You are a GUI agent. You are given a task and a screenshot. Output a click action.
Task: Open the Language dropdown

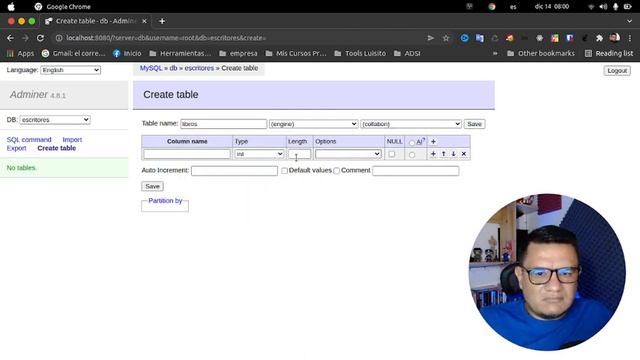pos(71,70)
